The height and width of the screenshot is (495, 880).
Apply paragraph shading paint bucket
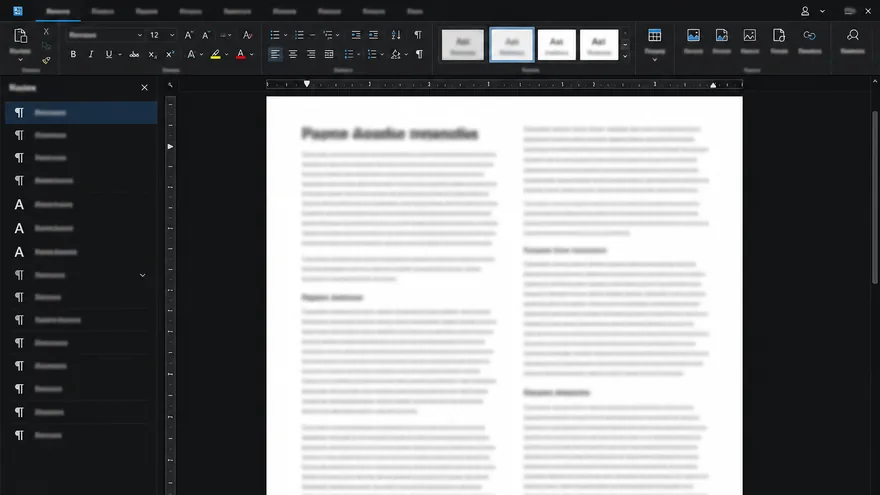[x=396, y=54]
